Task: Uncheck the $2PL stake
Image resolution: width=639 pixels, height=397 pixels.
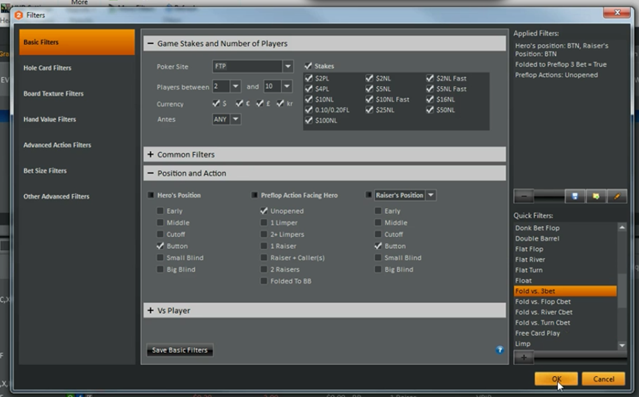Action: coord(309,78)
